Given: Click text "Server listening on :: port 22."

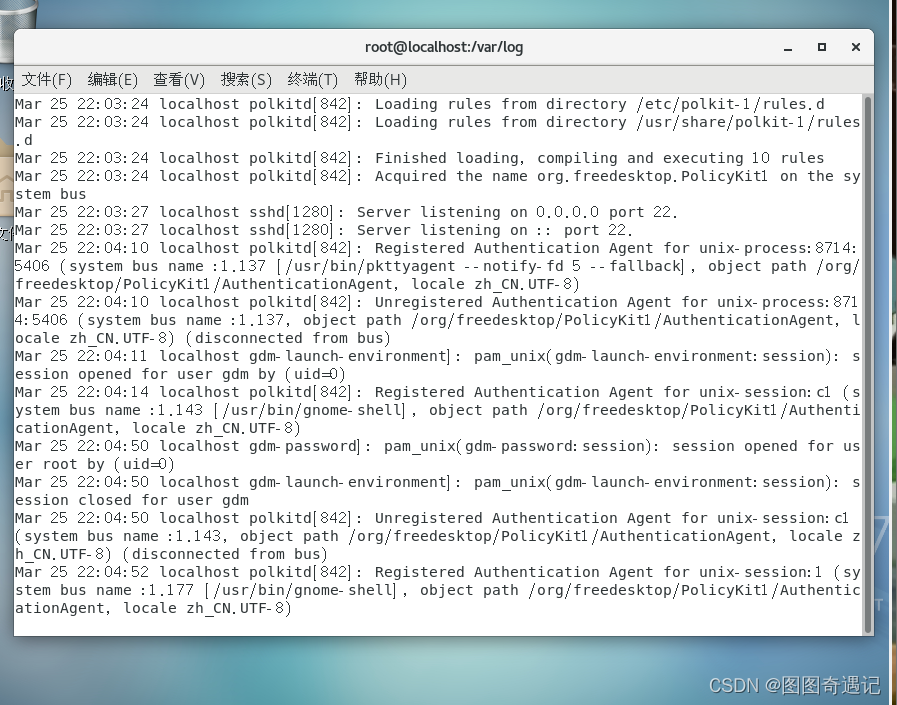Looking at the screenshot, I should (495, 230).
